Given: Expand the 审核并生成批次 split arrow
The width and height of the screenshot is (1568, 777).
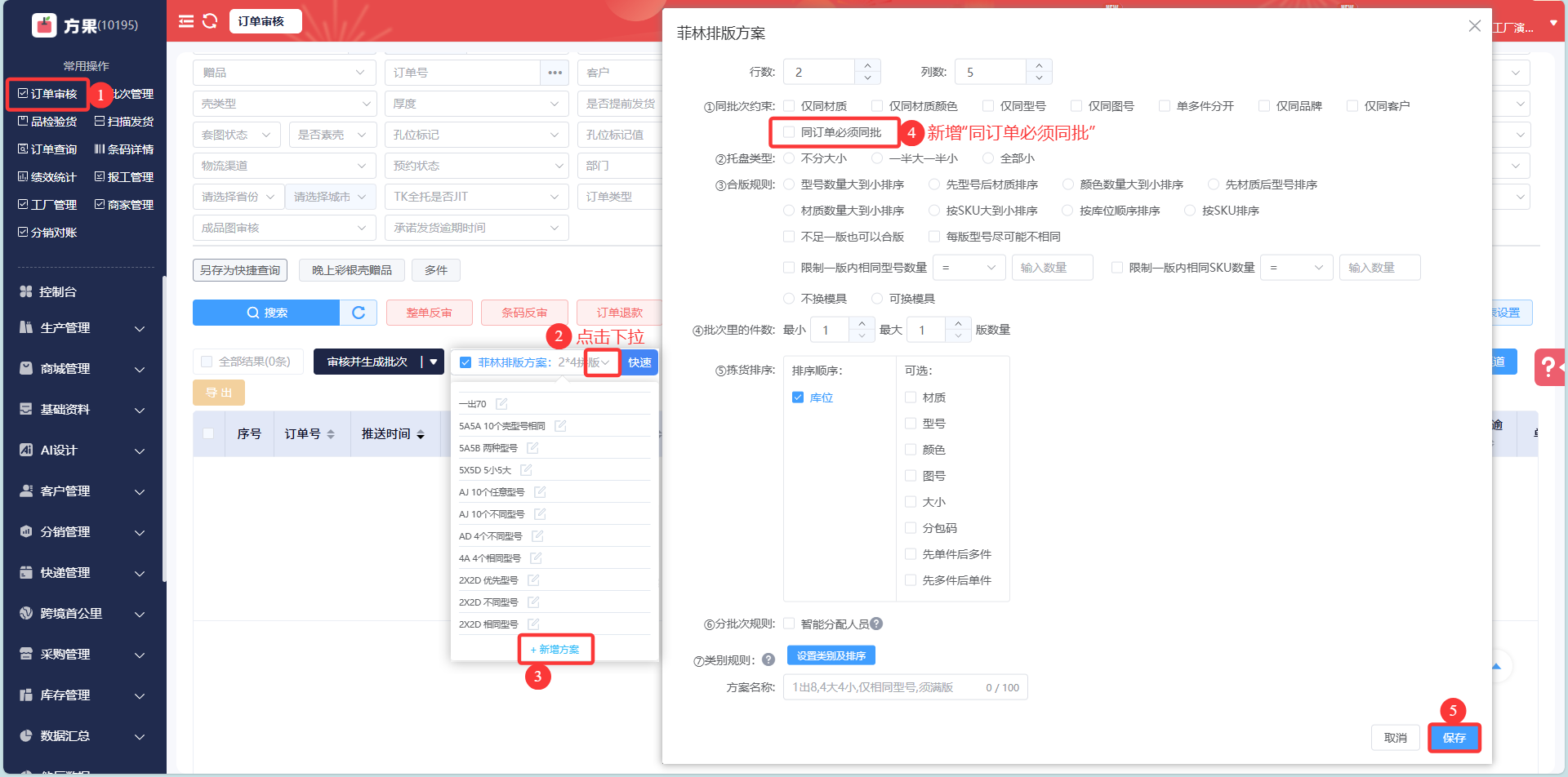Looking at the screenshot, I should pyautogui.click(x=434, y=362).
